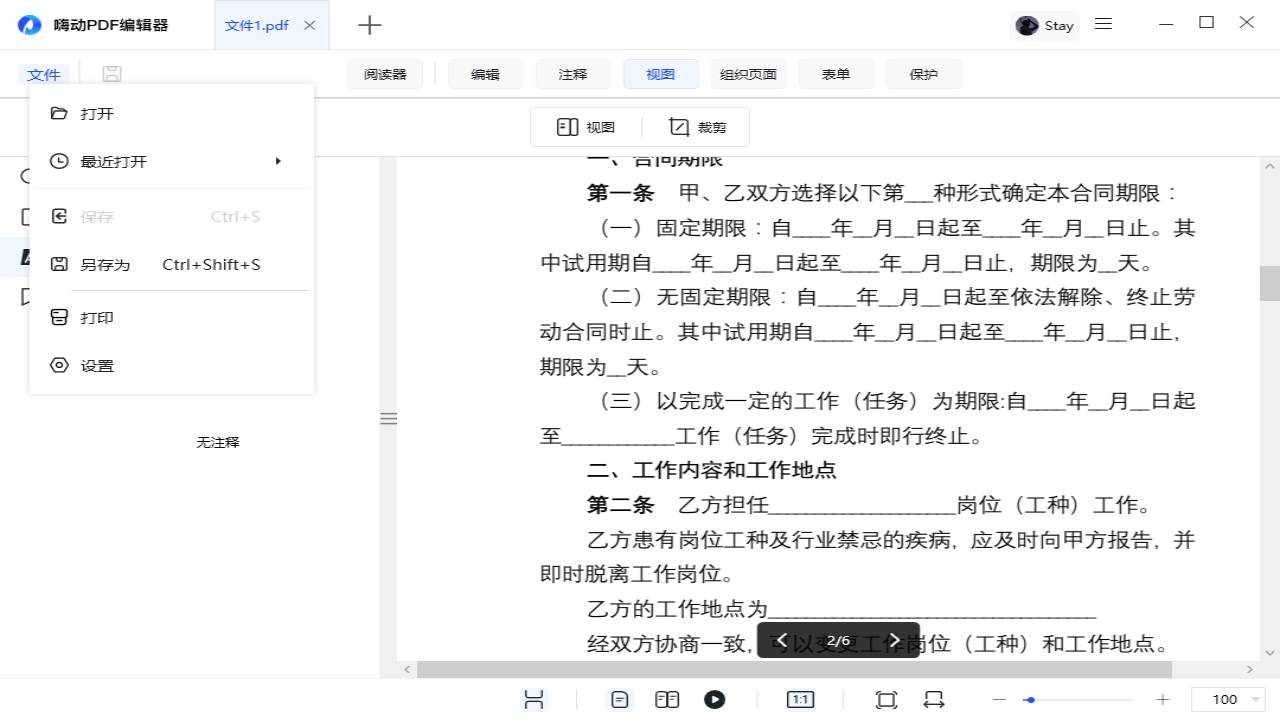Click the vertical scrollbar thumb
This screenshot has height=720, width=1280.
(x=1270, y=283)
